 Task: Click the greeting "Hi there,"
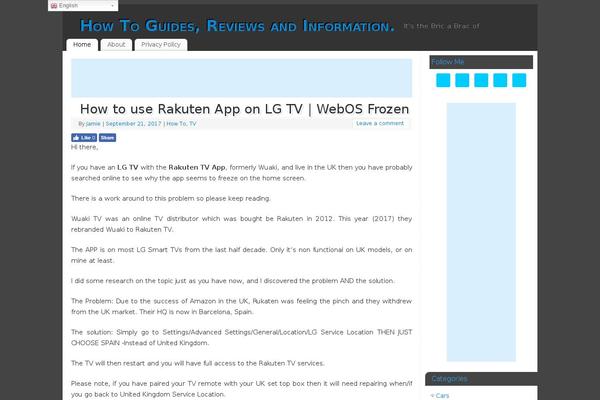click(x=85, y=147)
